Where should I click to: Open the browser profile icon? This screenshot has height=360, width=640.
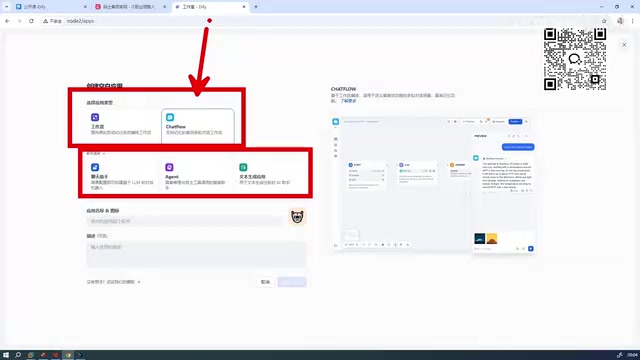point(620,21)
